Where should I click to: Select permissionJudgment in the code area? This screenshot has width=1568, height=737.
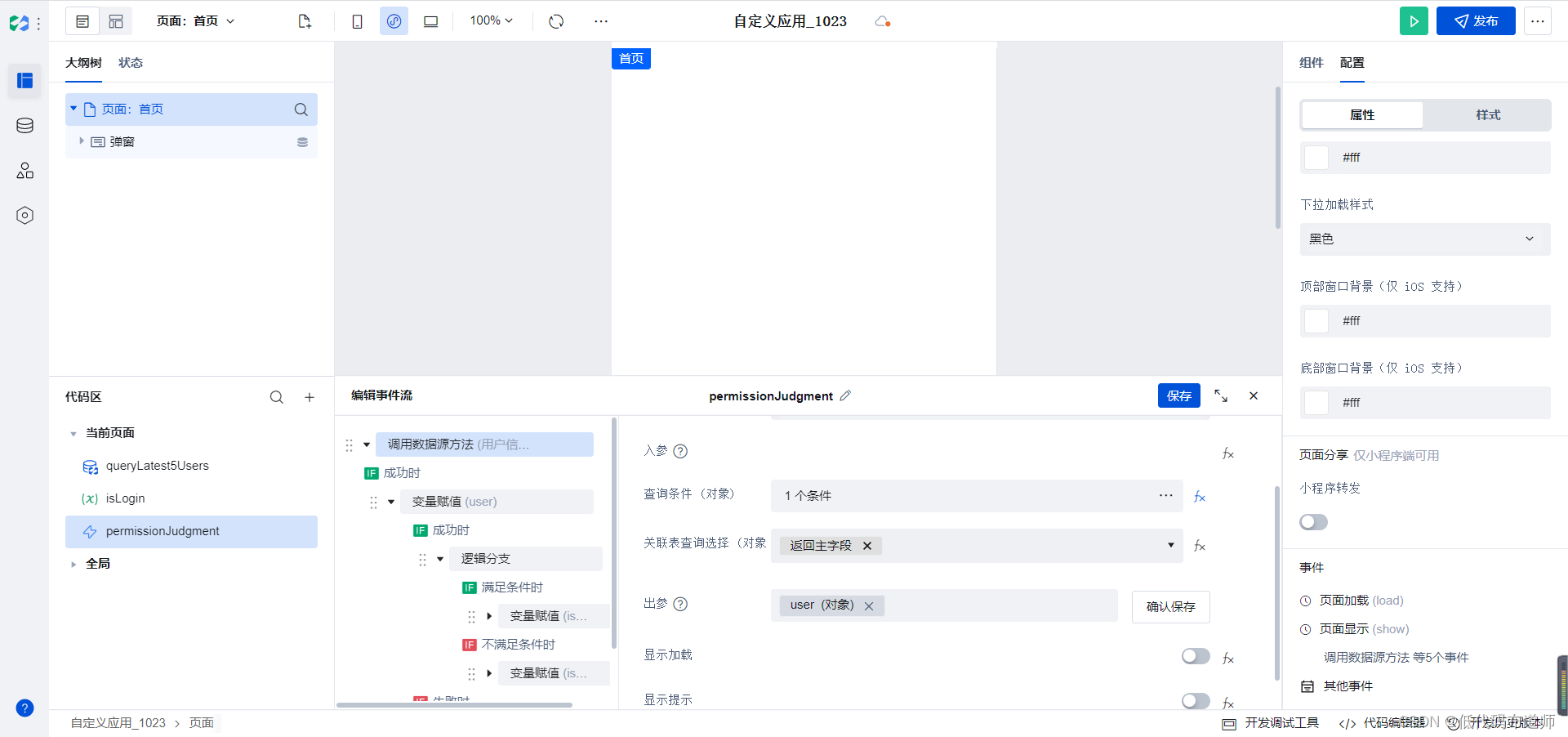pyautogui.click(x=191, y=532)
